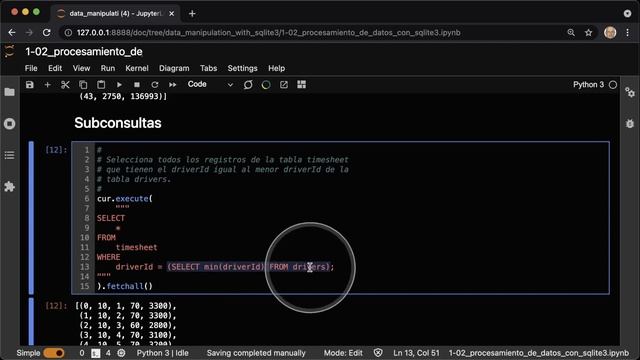Click the output collapse bar beside output [12]
640x360 pixels.
point(31,322)
